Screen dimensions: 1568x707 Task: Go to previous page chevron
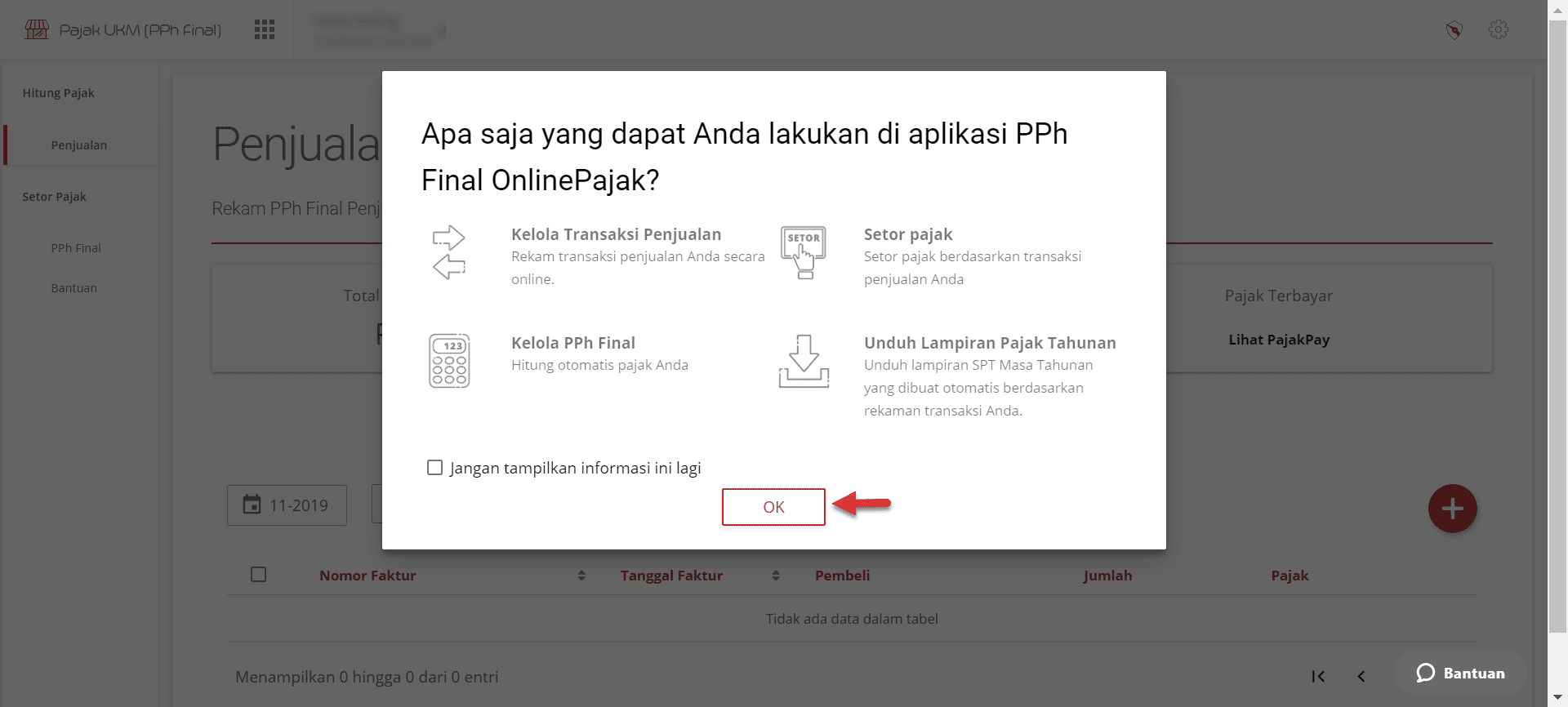pyautogui.click(x=1361, y=676)
